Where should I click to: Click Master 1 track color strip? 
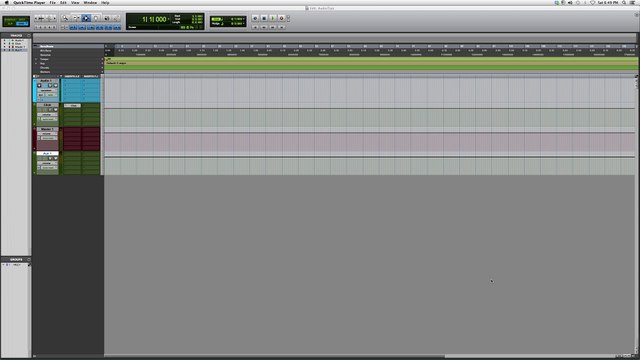coord(34,139)
